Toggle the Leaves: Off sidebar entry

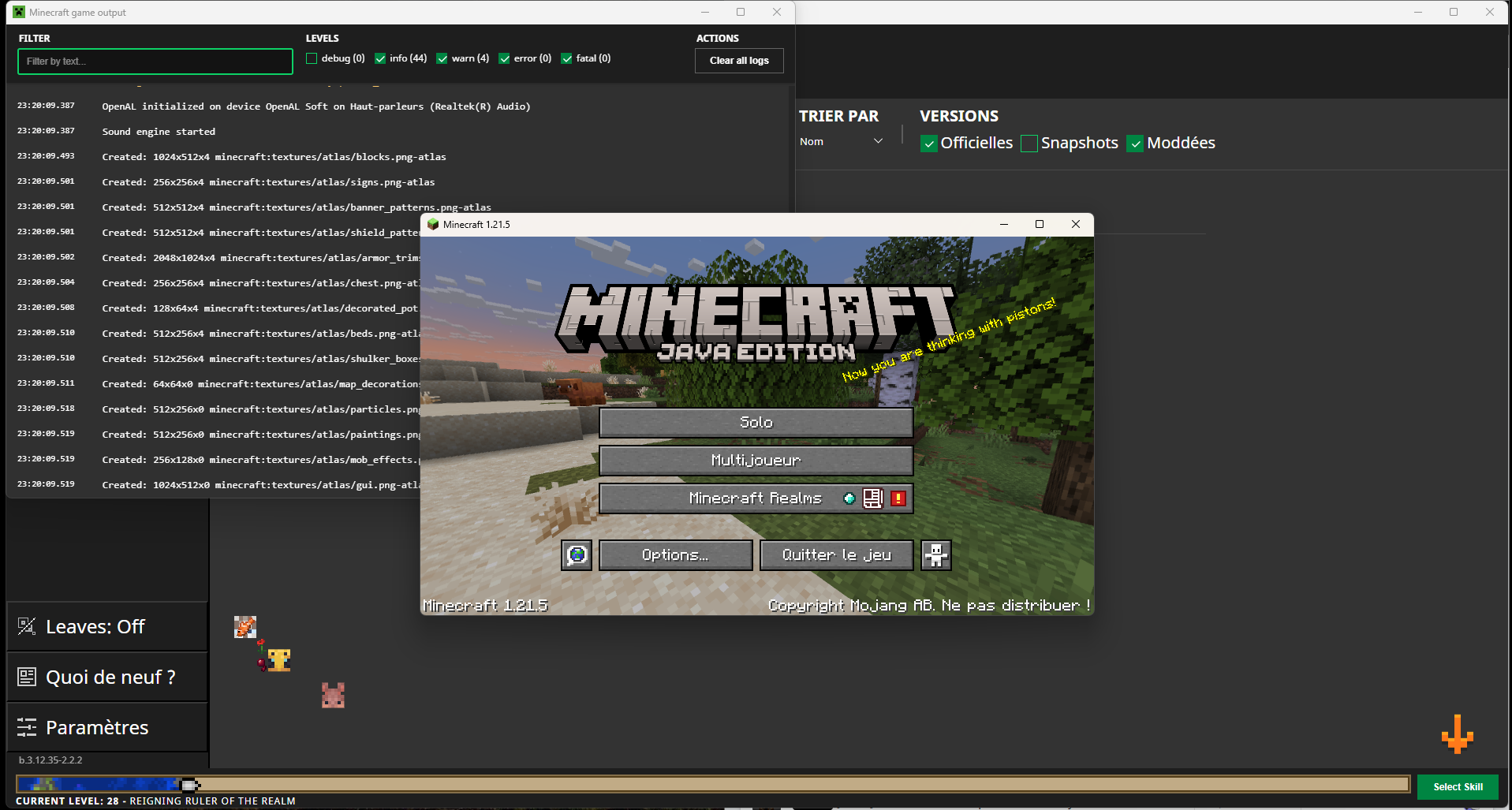(x=107, y=627)
